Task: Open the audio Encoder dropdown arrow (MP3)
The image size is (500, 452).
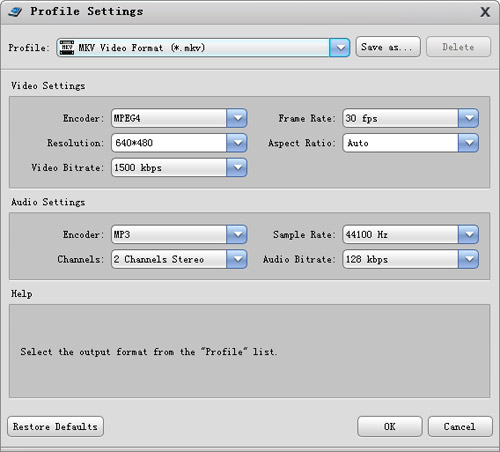Action: pos(237,234)
